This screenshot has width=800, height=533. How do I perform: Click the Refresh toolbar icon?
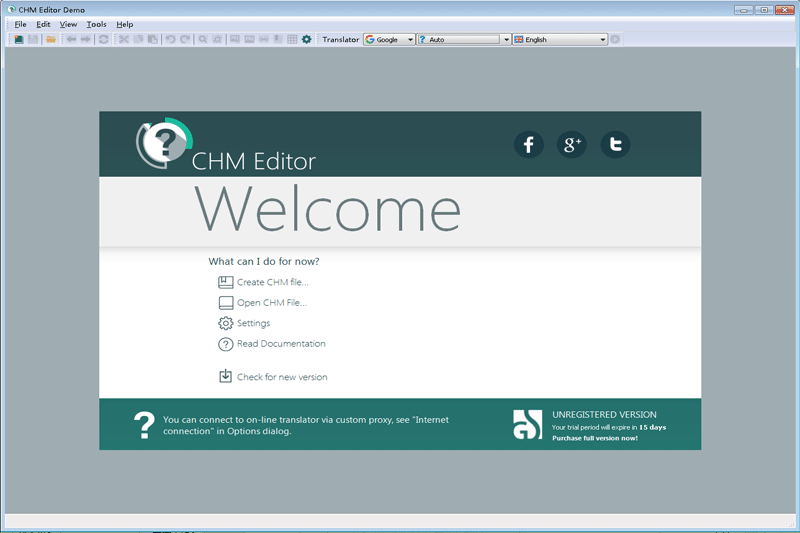click(x=104, y=39)
